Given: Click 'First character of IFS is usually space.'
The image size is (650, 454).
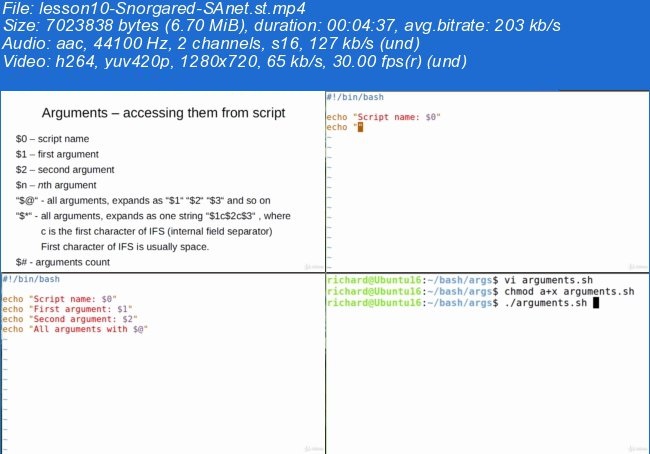Looking at the screenshot, I should pyautogui.click(x=125, y=247).
